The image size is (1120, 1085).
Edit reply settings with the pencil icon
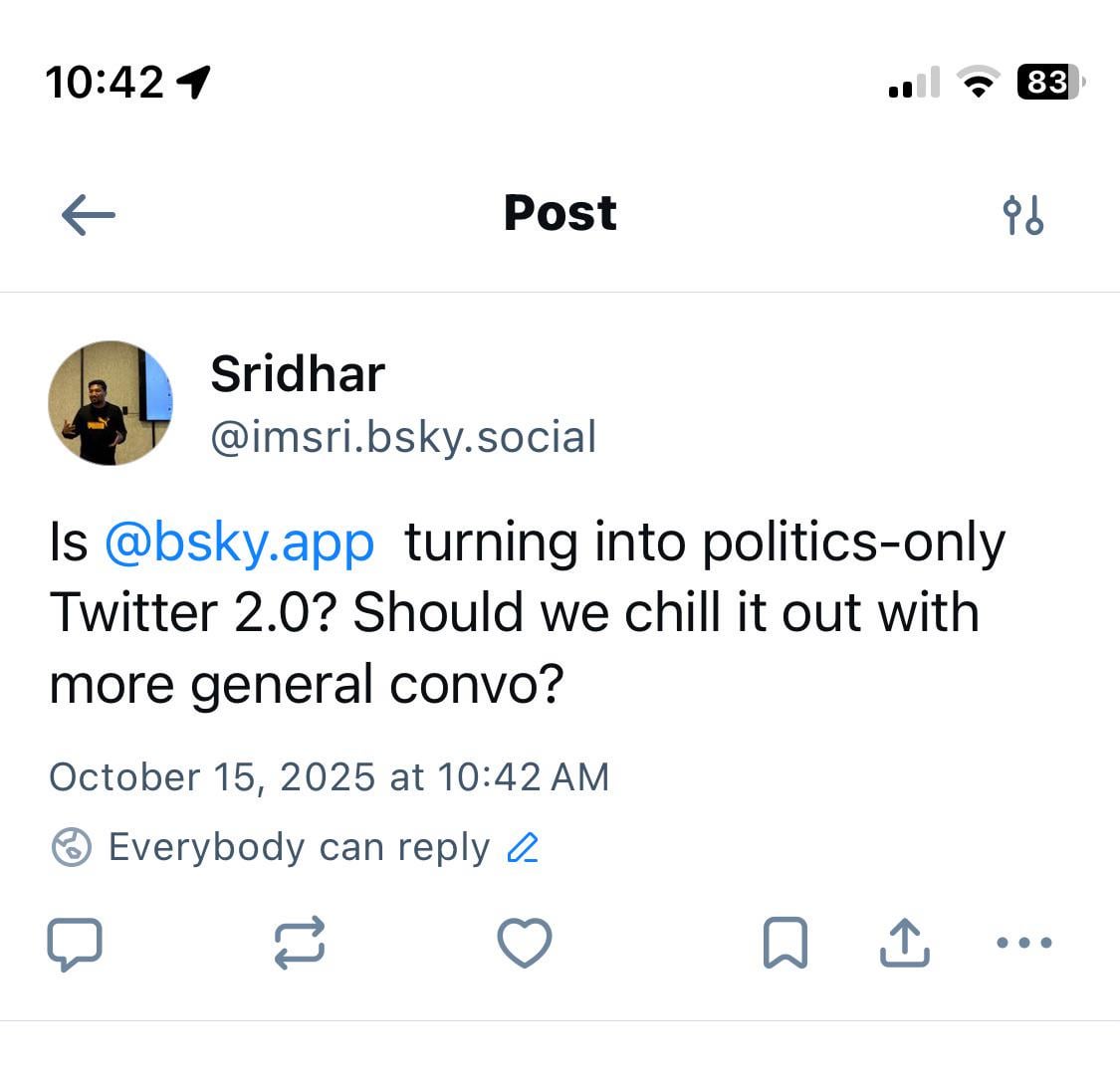pos(523,847)
